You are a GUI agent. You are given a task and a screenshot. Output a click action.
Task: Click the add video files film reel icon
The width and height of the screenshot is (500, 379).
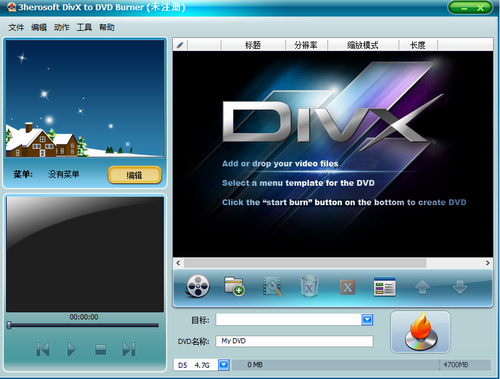pos(198,286)
